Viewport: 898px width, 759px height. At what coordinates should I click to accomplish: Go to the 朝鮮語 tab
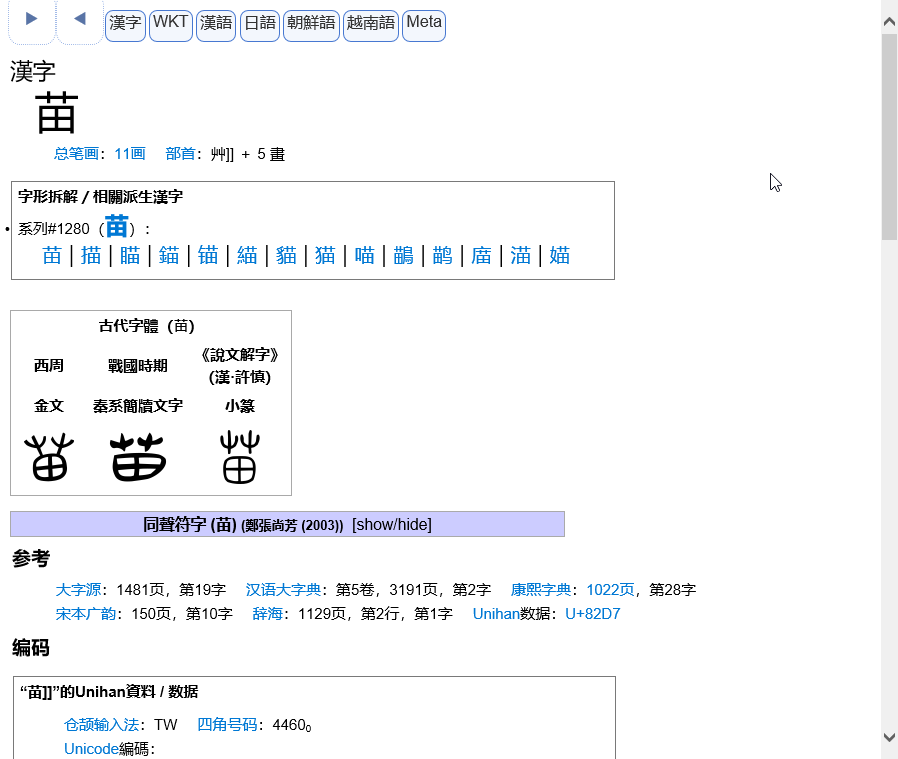[x=311, y=24]
